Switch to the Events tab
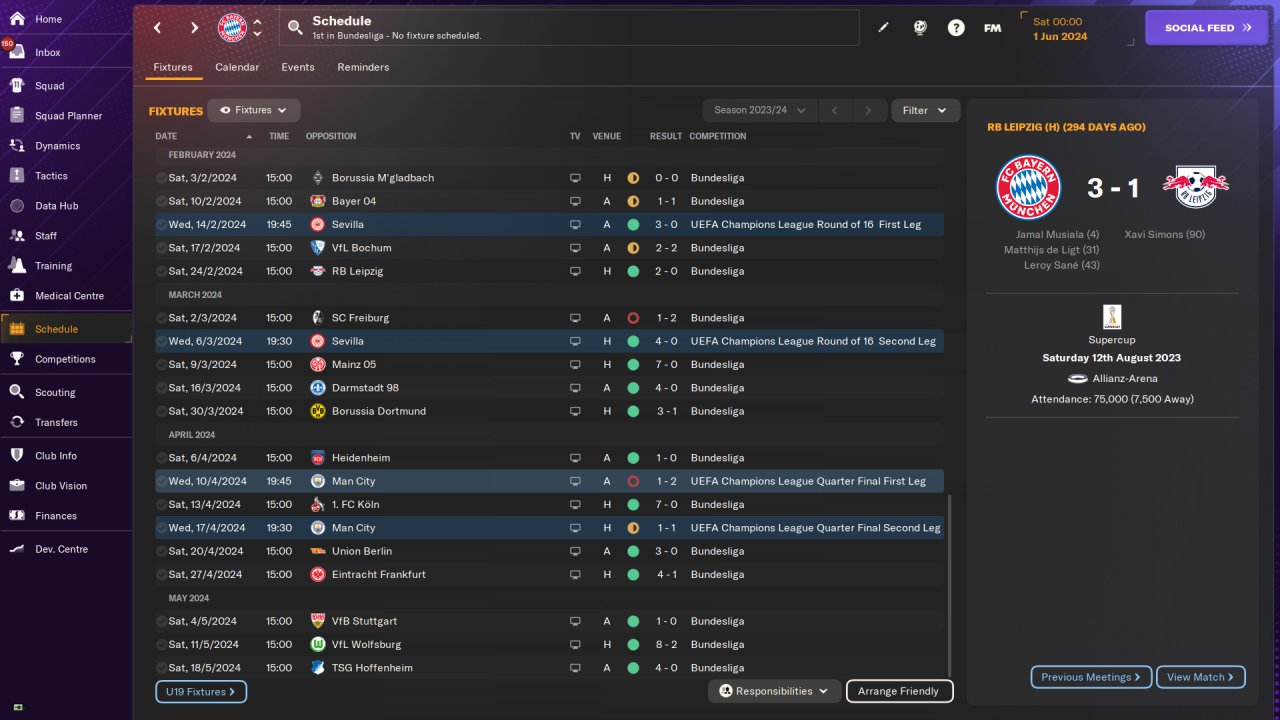Image resolution: width=1280 pixels, height=720 pixels. click(x=298, y=67)
